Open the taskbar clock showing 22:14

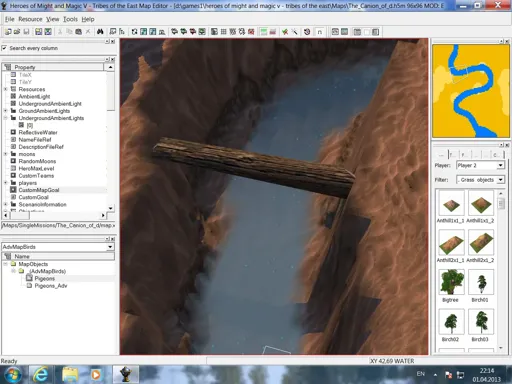pyautogui.click(x=487, y=375)
